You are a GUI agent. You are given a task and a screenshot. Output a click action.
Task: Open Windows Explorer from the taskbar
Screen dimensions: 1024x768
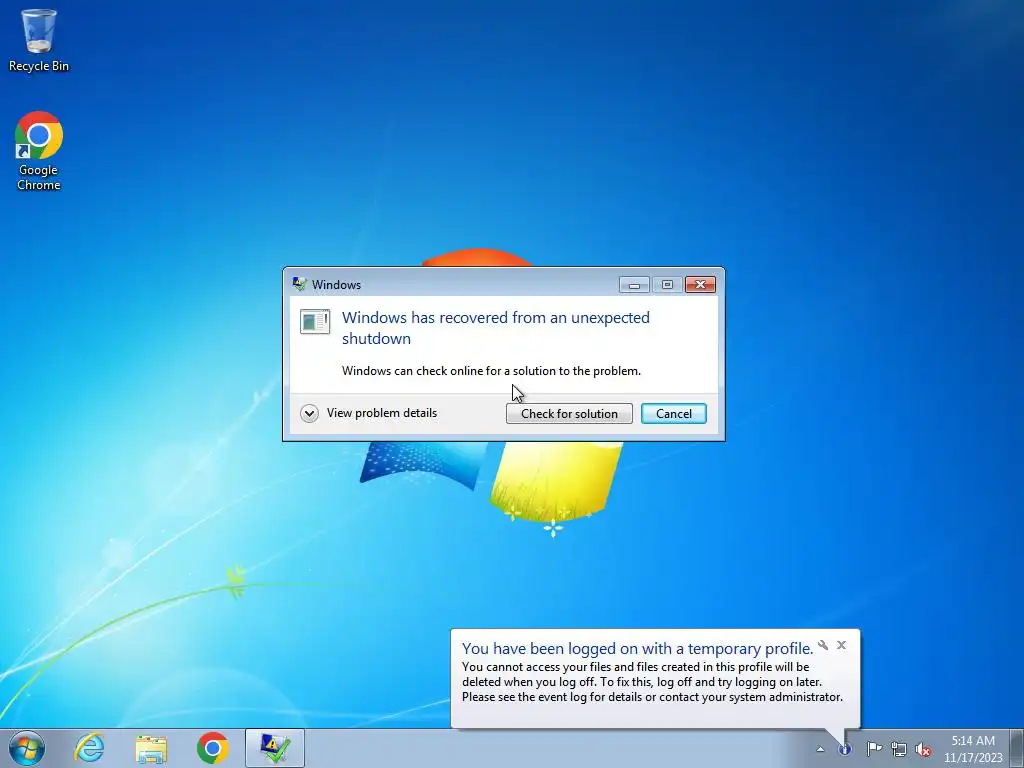coord(151,748)
